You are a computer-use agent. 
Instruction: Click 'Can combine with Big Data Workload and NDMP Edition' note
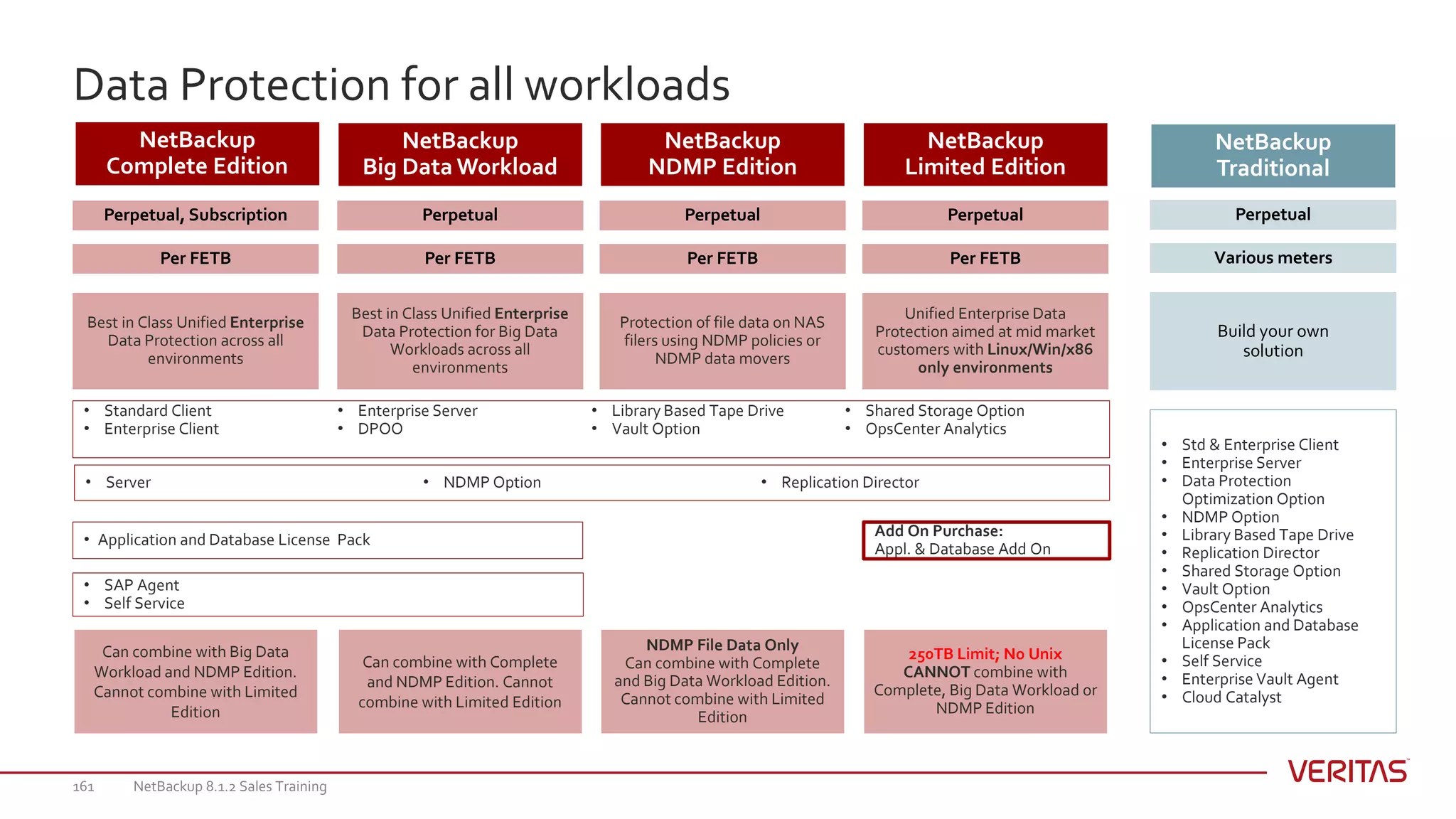(196, 682)
